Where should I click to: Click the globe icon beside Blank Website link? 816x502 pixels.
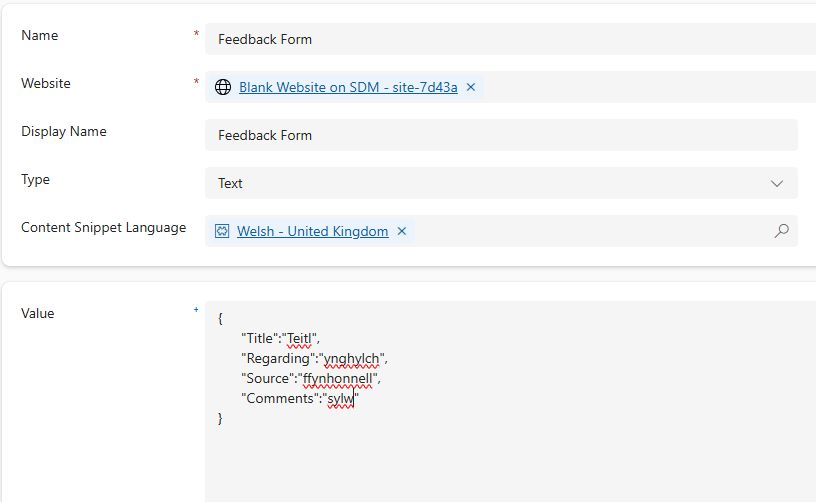coord(223,87)
